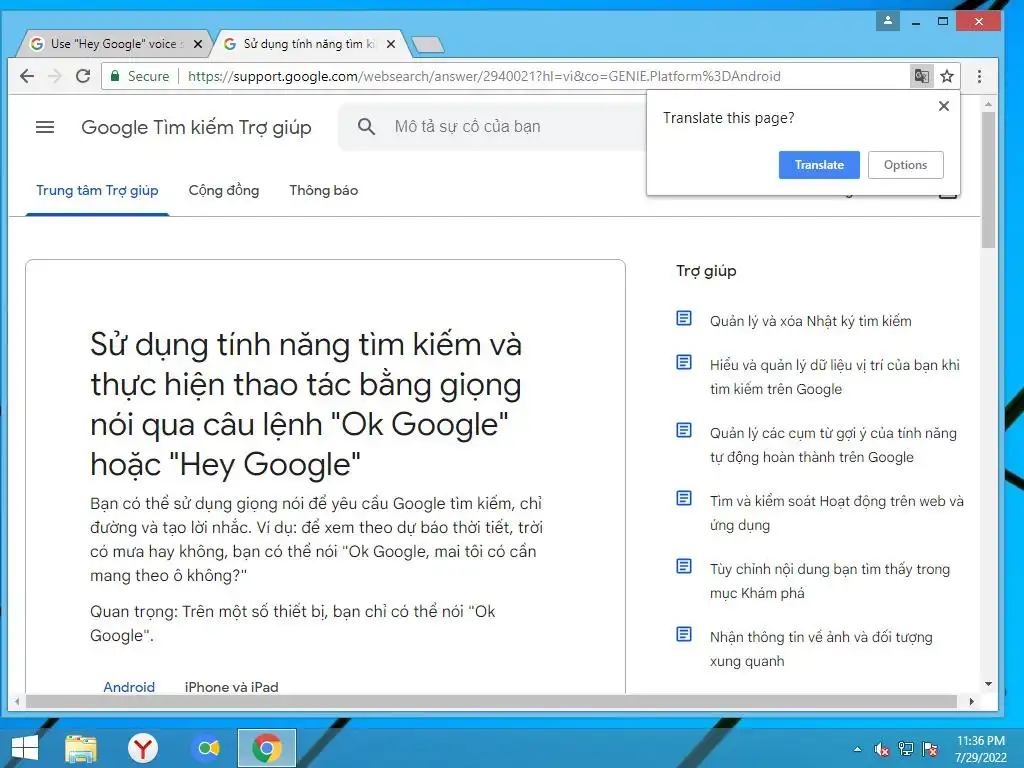Reload the current page
Screen dimensions: 1024x768
pos(83,76)
